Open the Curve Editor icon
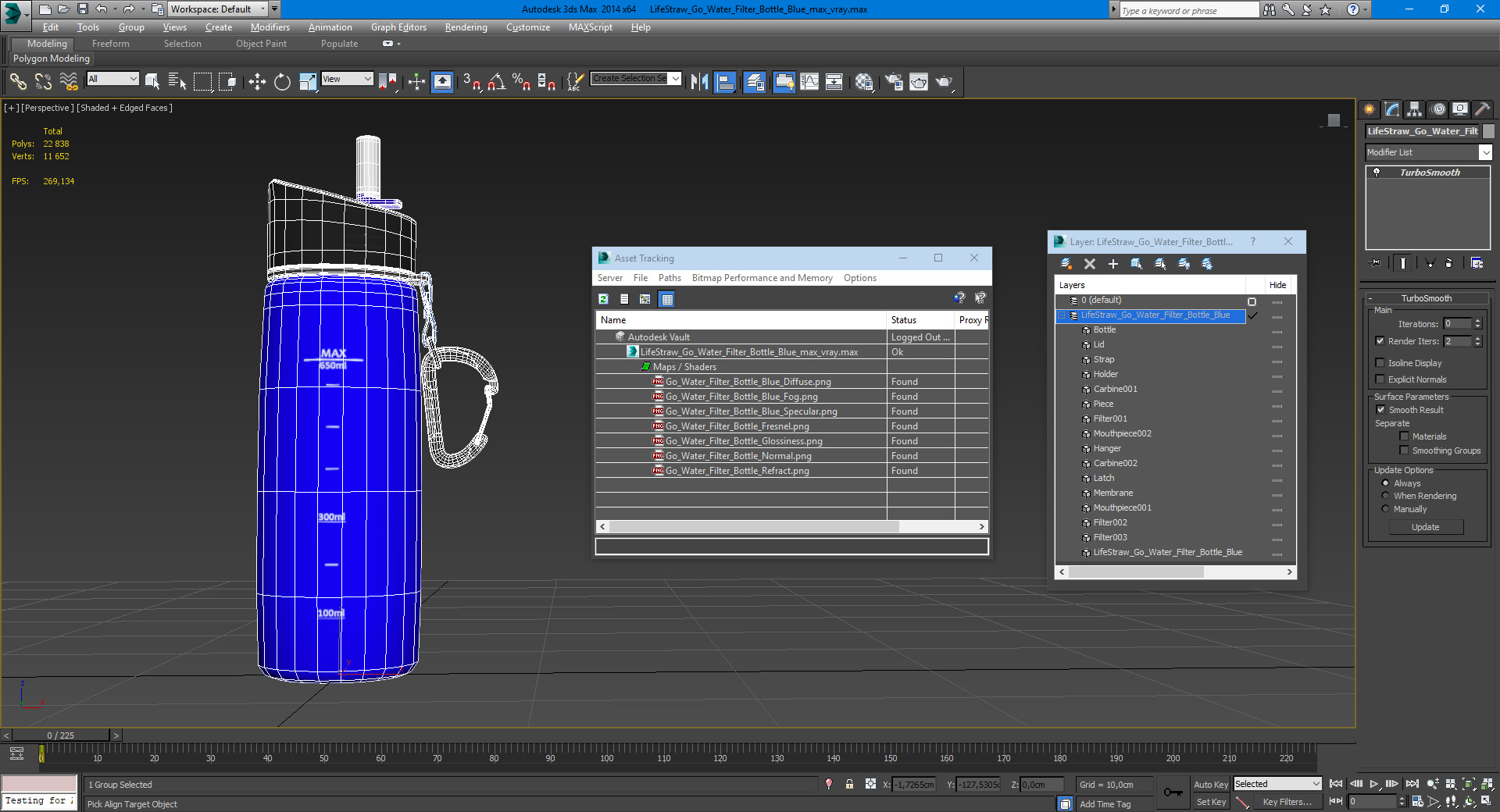This screenshot has height=812, width=1500. coord(809,81)
